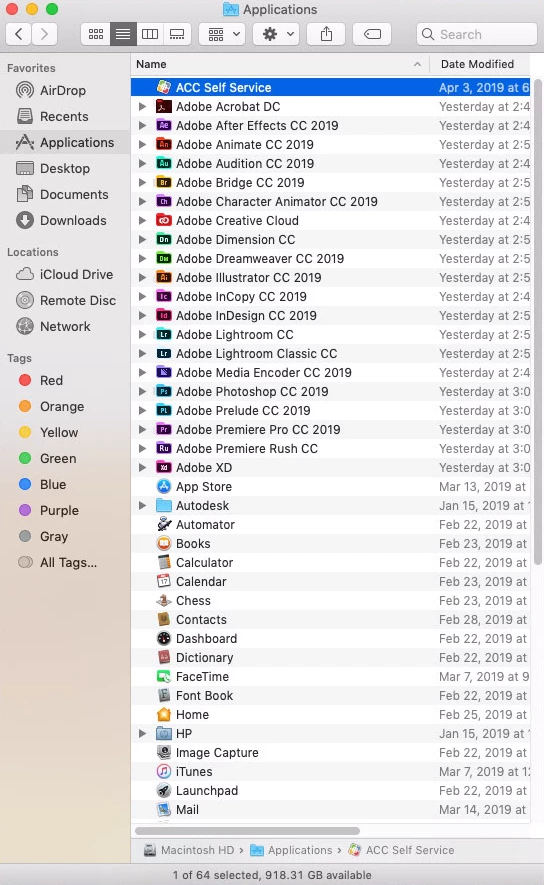Open Downloads from Favorites sidebar
This screenshot has height=885, width=544.
click(62, 220)
